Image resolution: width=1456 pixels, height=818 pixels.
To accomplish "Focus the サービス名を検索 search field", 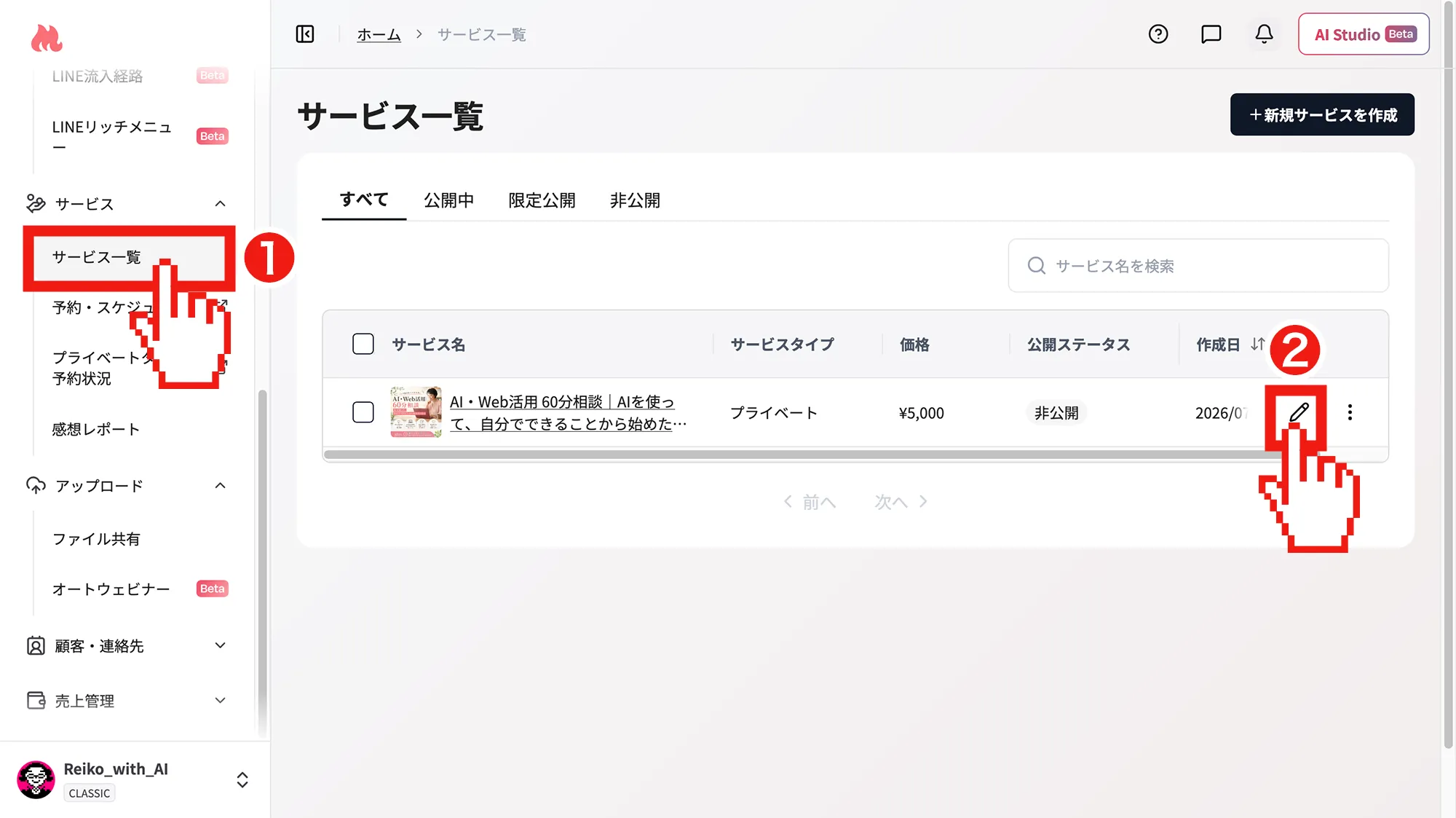I will click(1198, 266).
